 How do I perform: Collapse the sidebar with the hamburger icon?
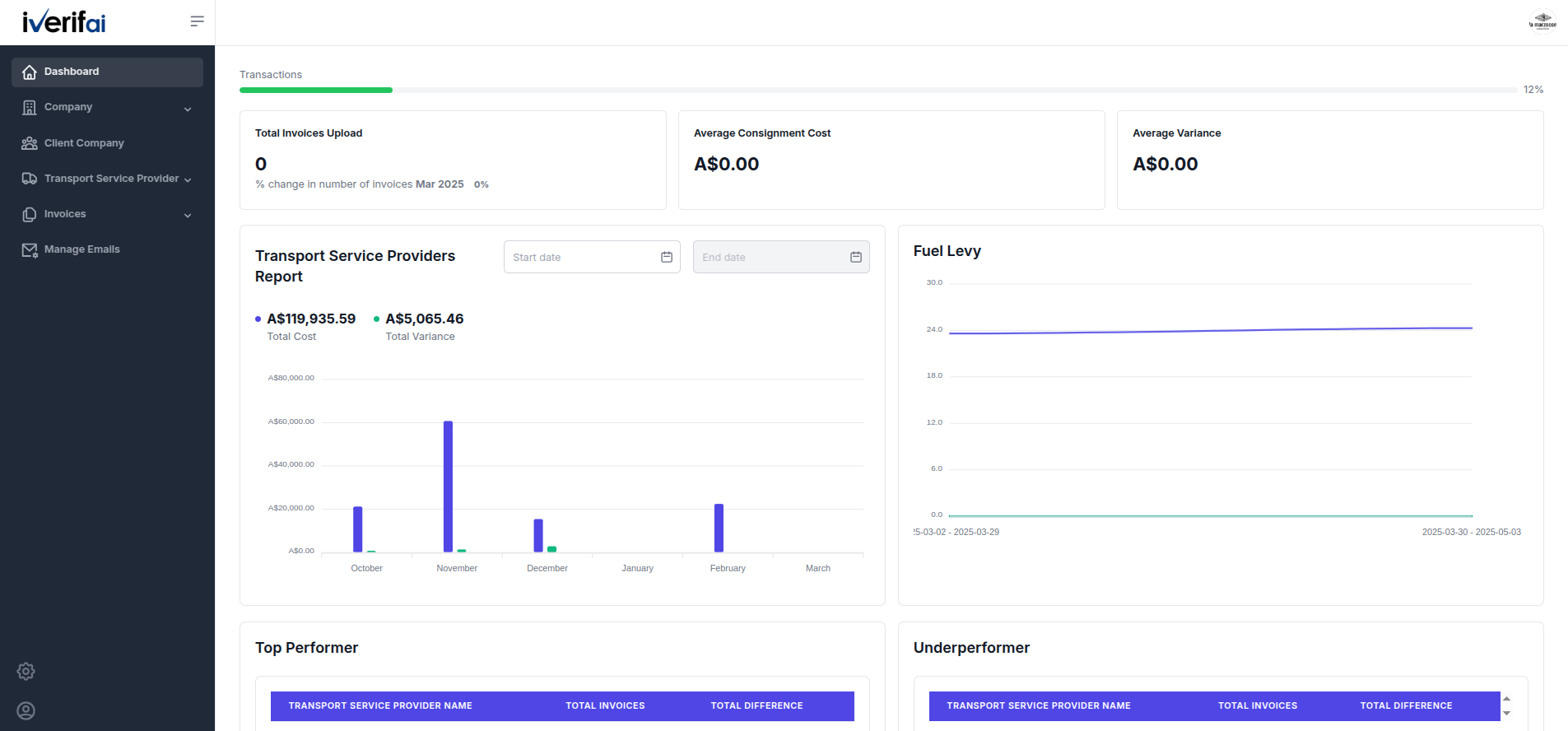(197, 21)
